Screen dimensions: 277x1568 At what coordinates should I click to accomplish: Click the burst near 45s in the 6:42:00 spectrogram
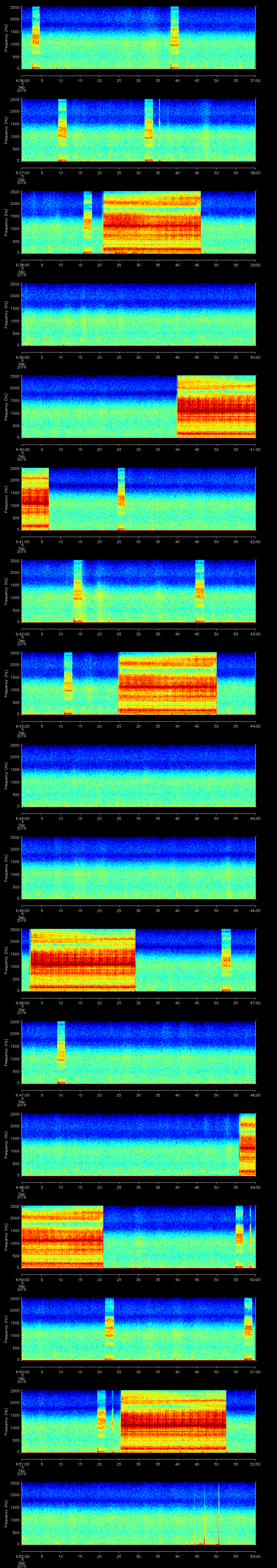click(x=199, y=591)
